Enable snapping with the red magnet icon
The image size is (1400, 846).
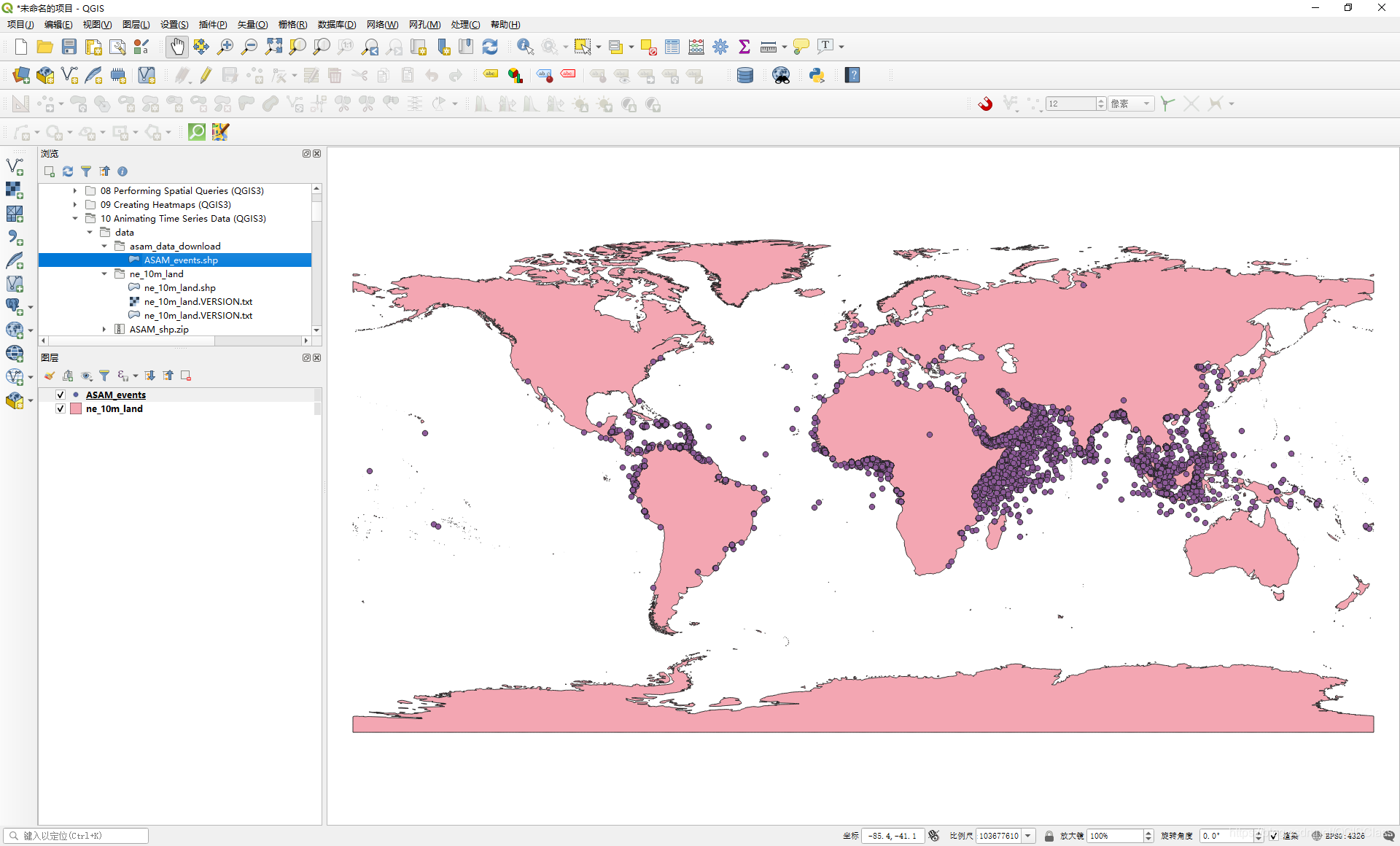(985, 104)
